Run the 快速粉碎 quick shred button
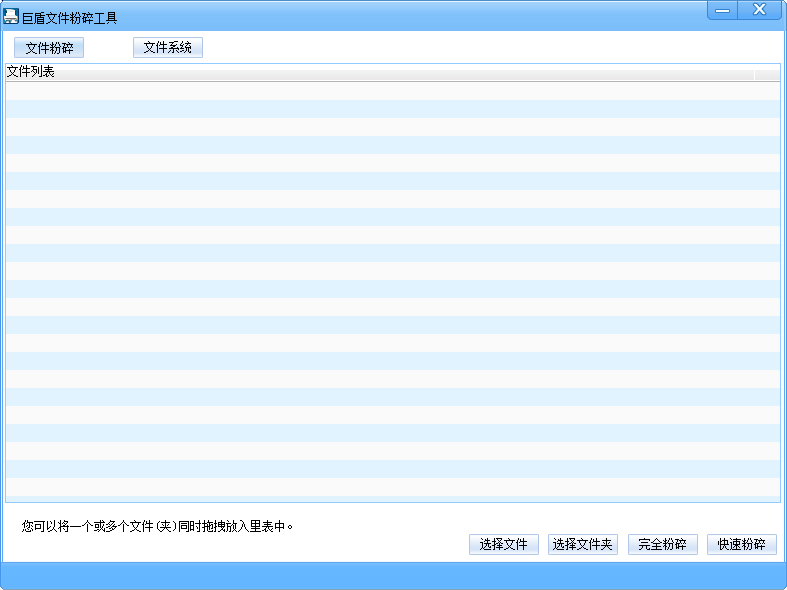Image resolution: width=787 pixels, height=590 pixels. (x=741, y=544)
